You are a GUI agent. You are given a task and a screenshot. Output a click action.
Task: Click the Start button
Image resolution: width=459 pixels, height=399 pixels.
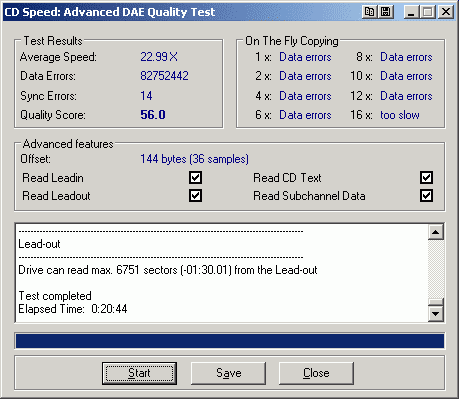(139, 373)
